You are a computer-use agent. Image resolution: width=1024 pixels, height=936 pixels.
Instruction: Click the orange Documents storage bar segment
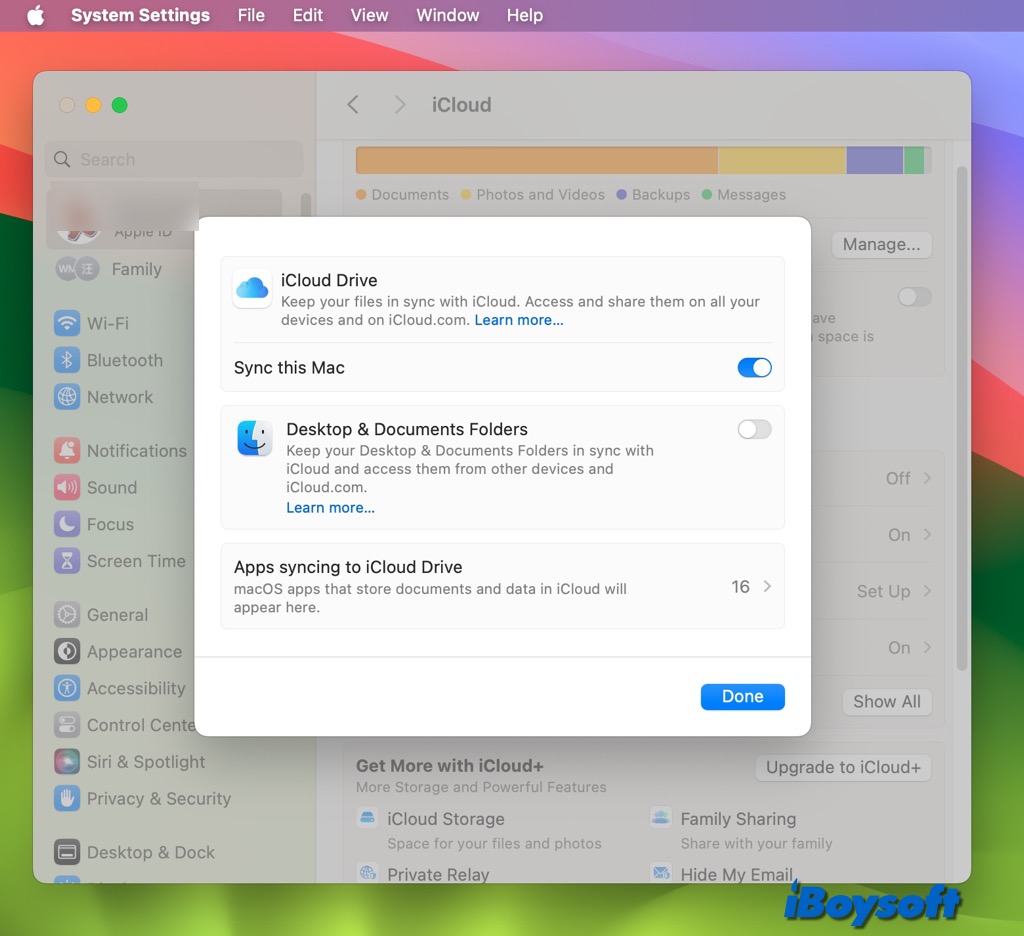tap(536, 160)
